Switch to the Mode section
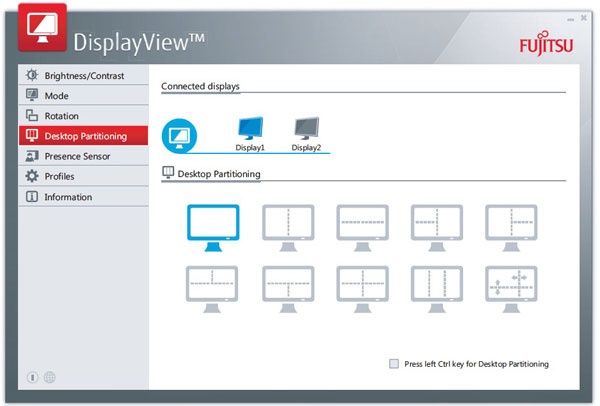600x406 pixels. tap(83, 95)
